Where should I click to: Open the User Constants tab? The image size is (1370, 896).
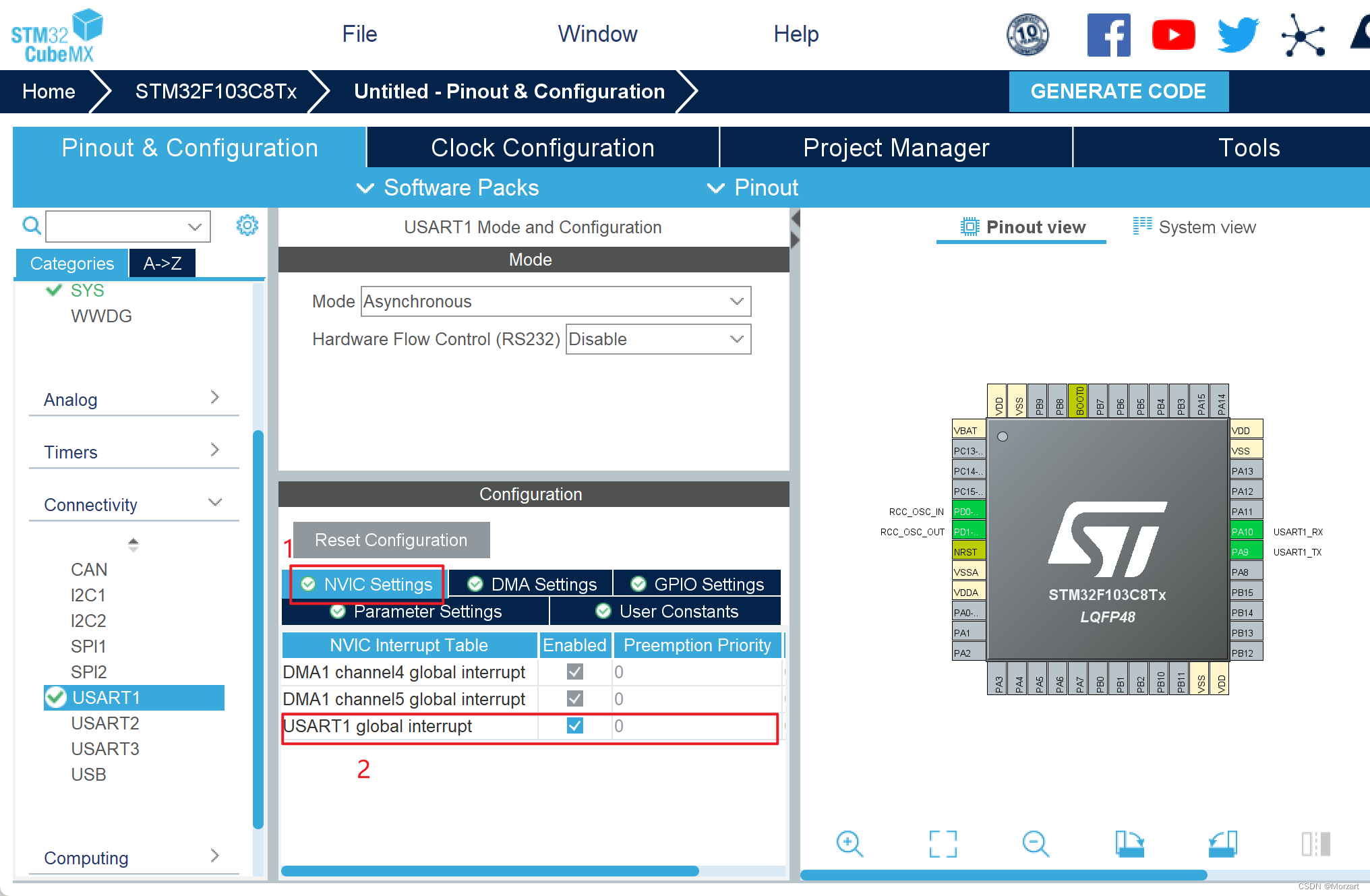(666, 611)
